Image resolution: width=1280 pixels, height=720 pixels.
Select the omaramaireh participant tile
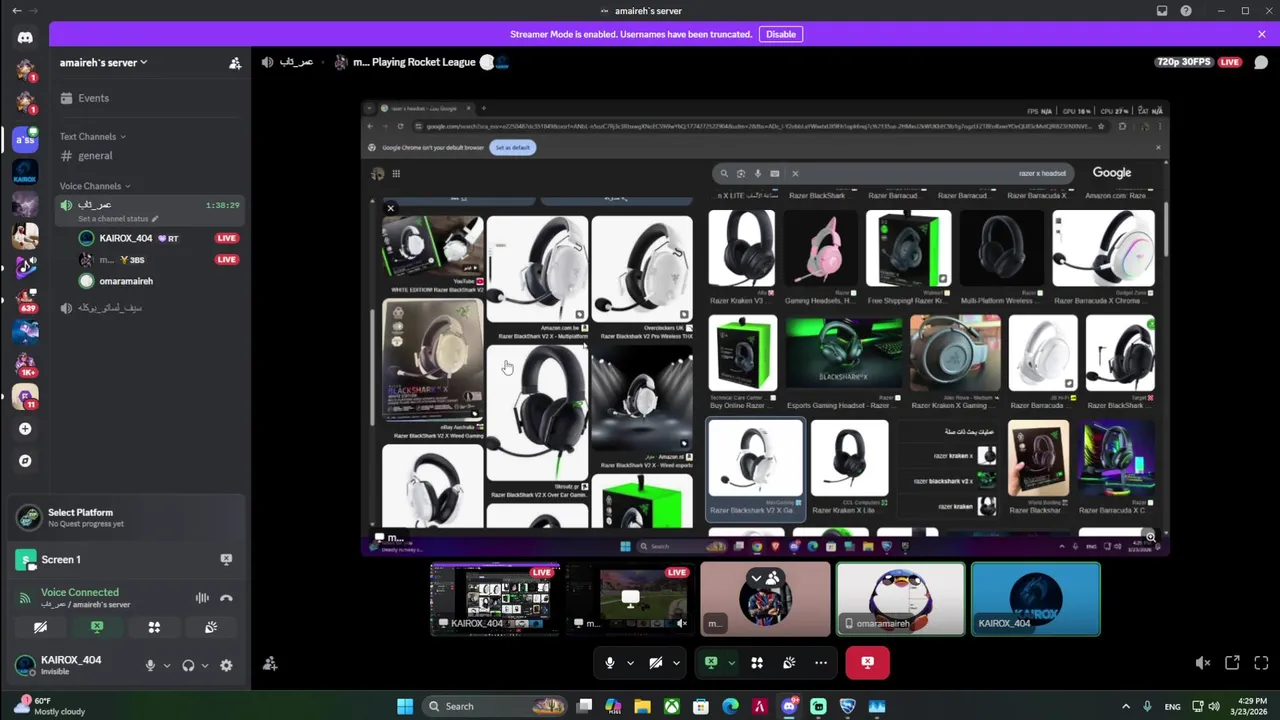coord(900,599)
